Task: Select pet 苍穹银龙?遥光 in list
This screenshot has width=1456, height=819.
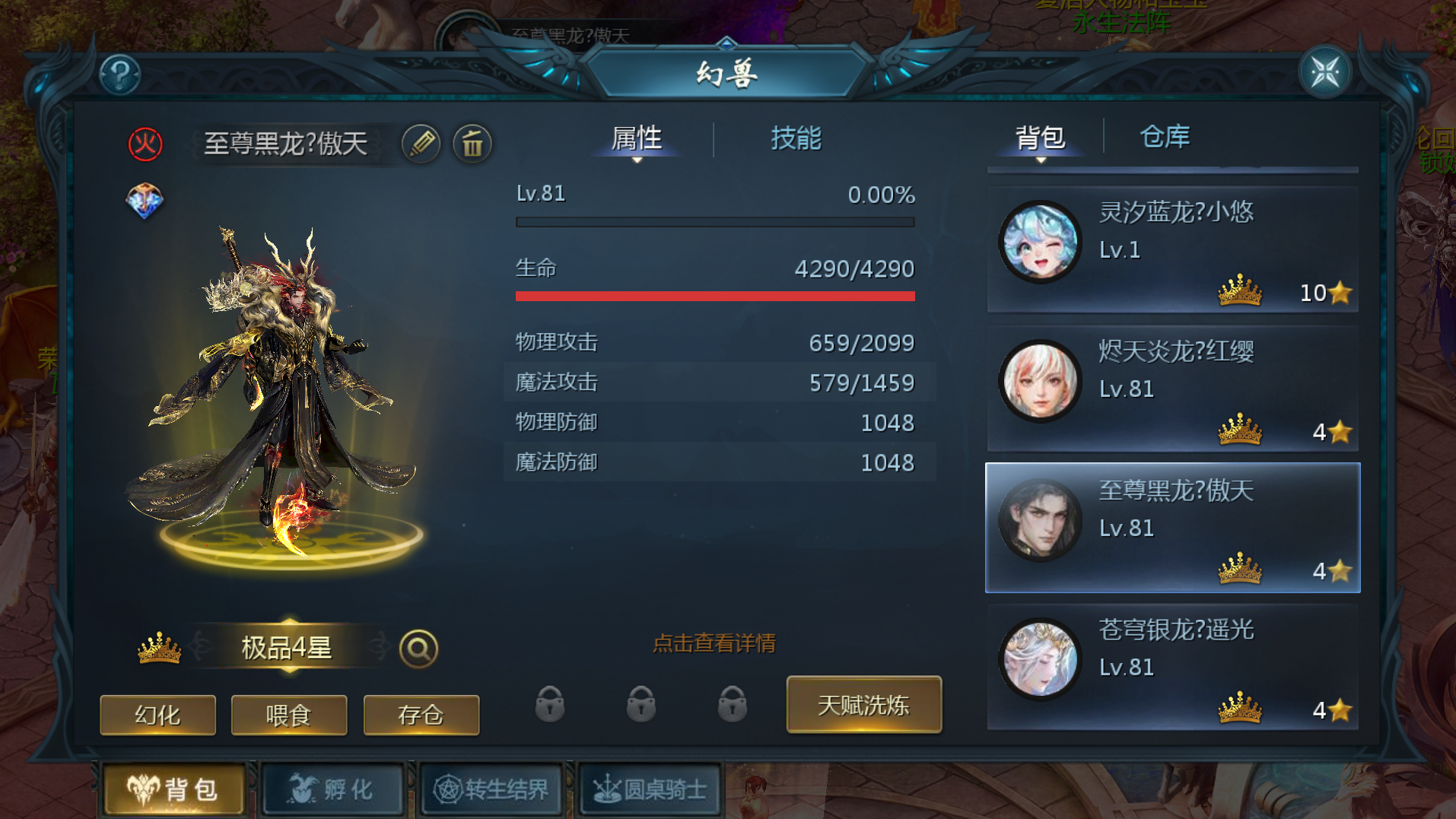Action: [1172, 667]
